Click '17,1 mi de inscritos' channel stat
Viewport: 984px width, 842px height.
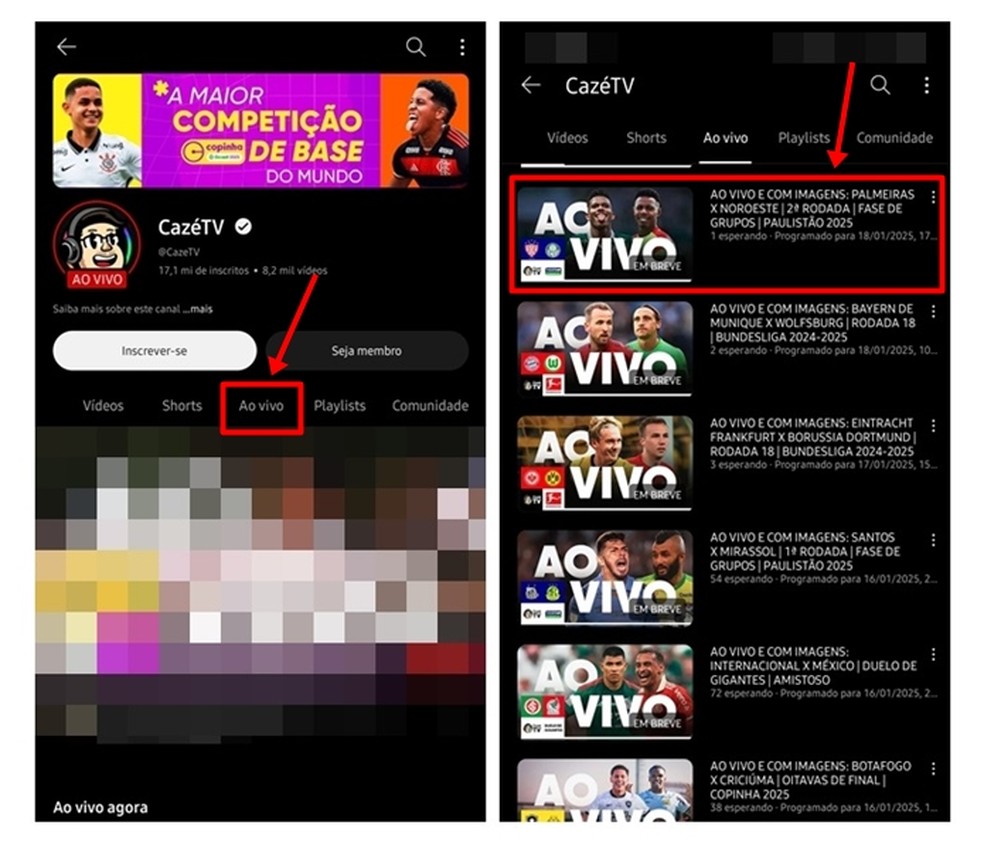[203, 270]
